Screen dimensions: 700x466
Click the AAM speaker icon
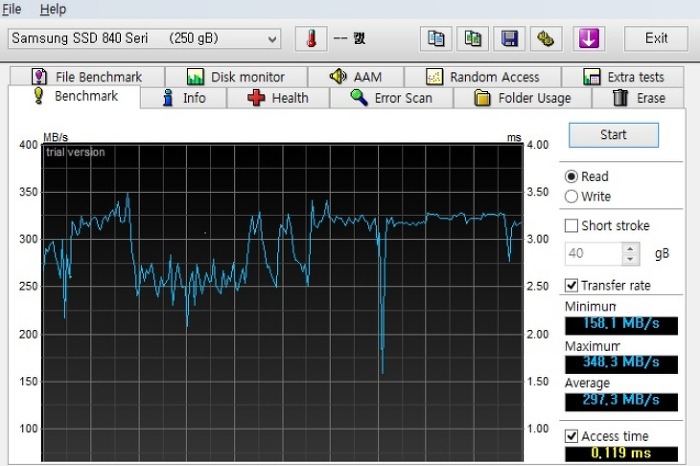[x=338, y=76]
